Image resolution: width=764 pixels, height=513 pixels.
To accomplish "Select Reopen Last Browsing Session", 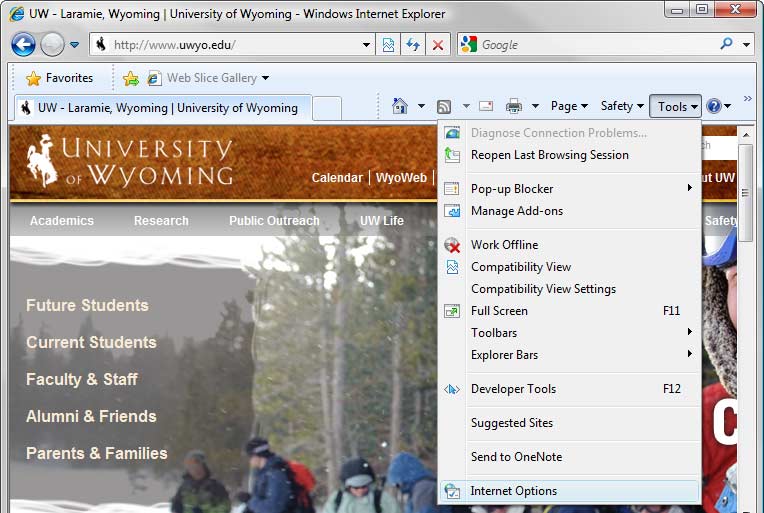I will click(569, 155).
